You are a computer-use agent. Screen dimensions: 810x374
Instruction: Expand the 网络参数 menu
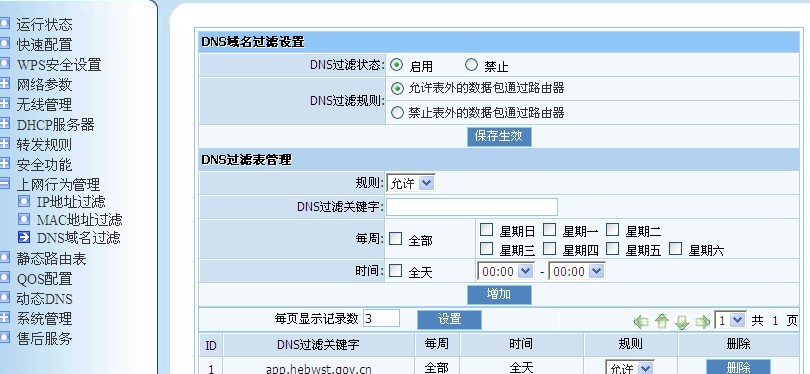(x=5, y=83)
